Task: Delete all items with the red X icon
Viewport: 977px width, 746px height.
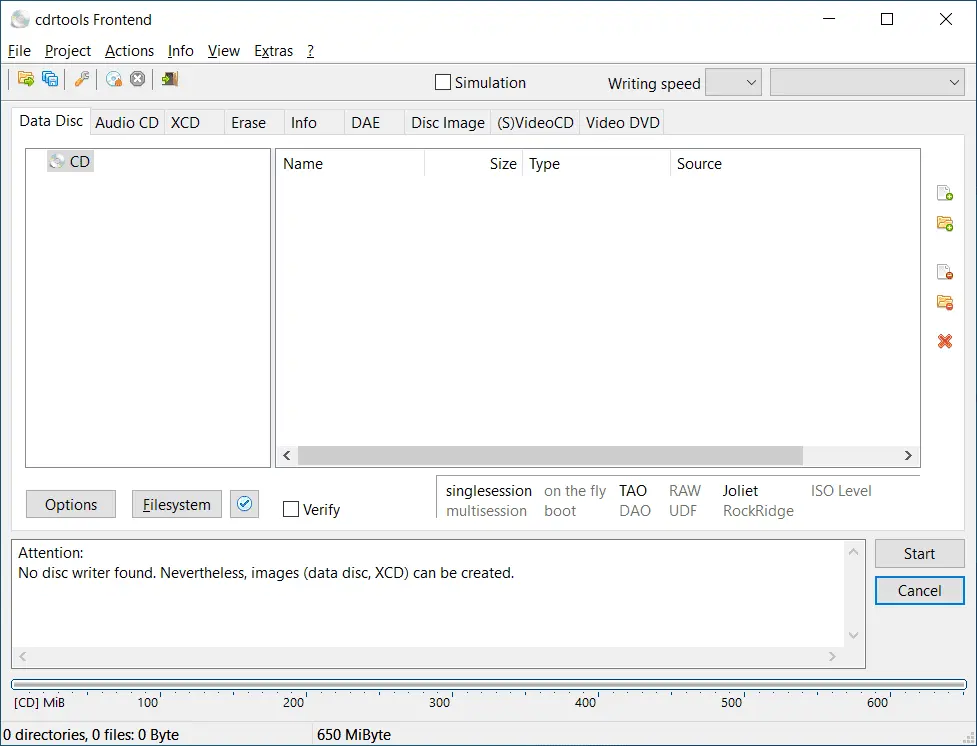Action: [944, 342]
